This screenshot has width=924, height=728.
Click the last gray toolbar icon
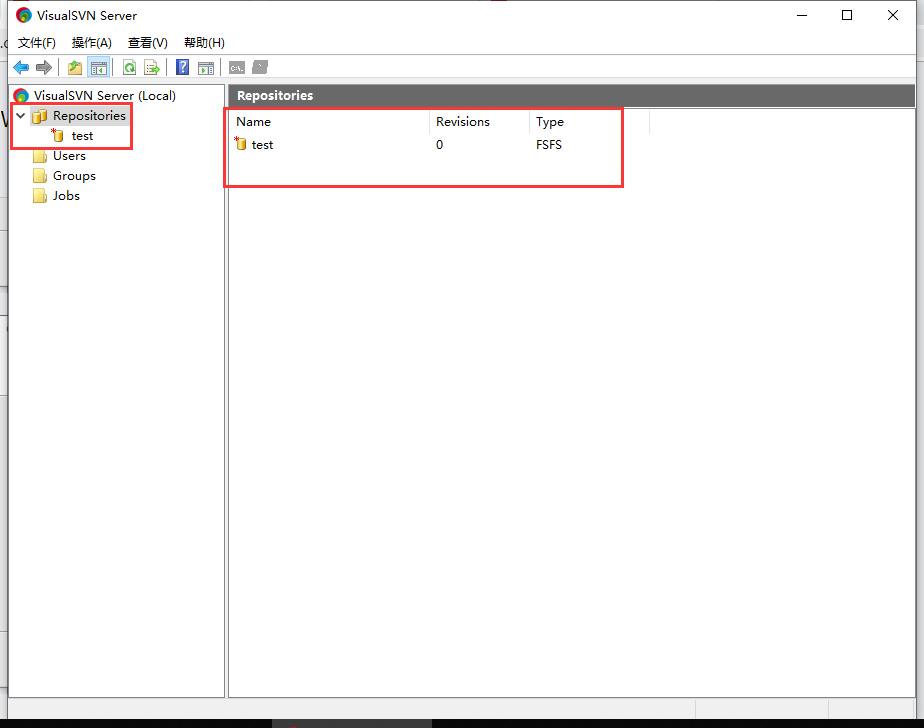pos(260,67)
